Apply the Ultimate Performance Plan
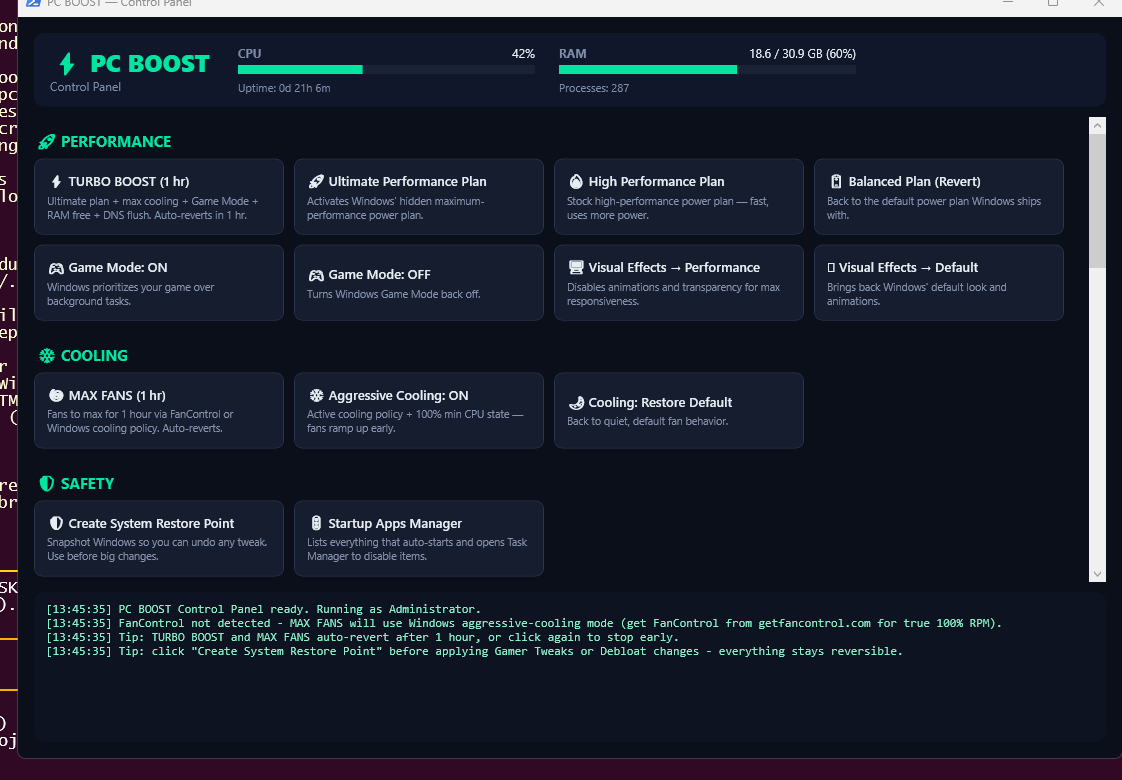 coord(419,197)
